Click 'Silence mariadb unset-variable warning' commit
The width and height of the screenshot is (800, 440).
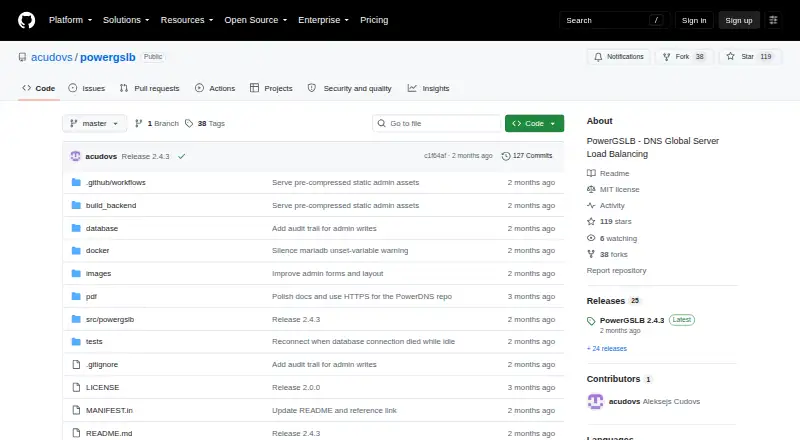pyautogui.click(x=340, y=251)
